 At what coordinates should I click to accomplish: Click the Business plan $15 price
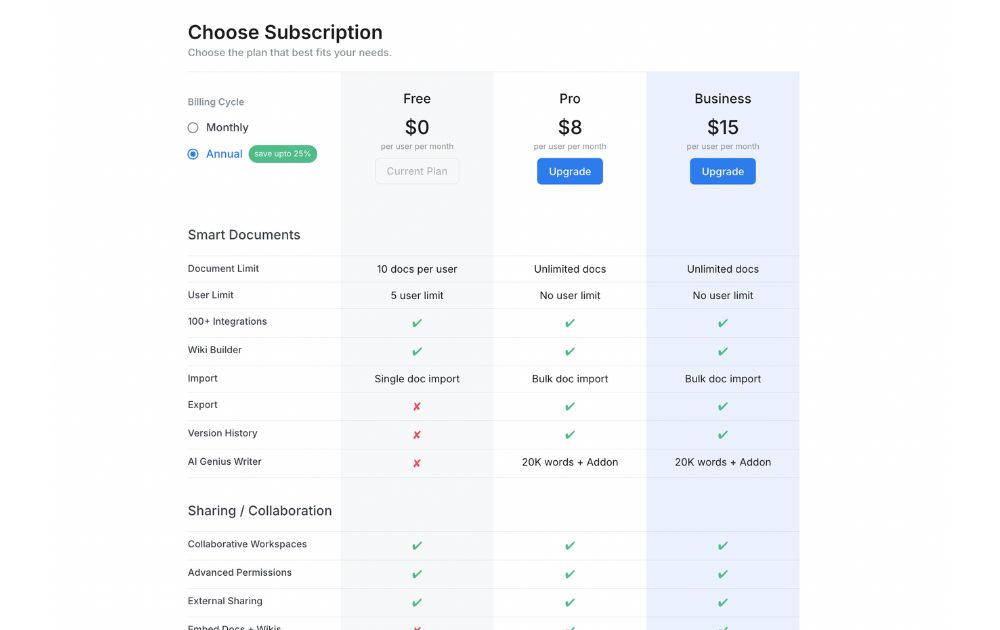click(723, 128)
